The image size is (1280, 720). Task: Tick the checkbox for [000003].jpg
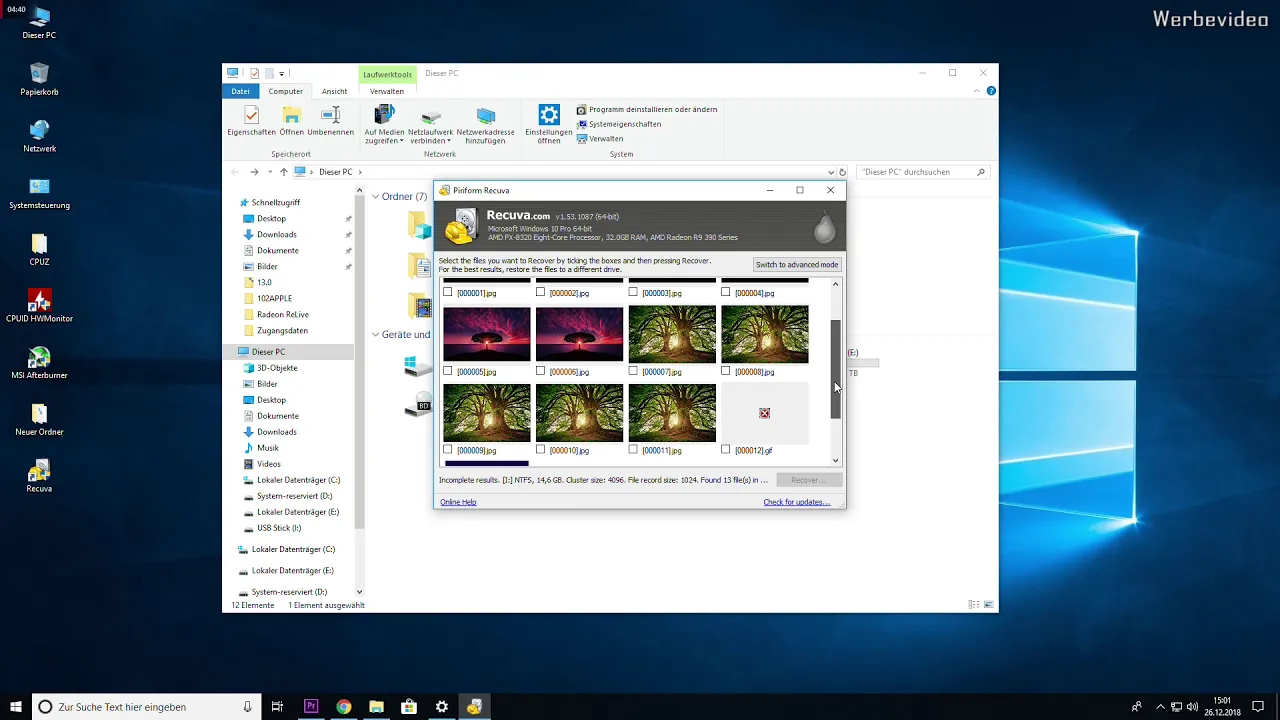pos(634,293)
